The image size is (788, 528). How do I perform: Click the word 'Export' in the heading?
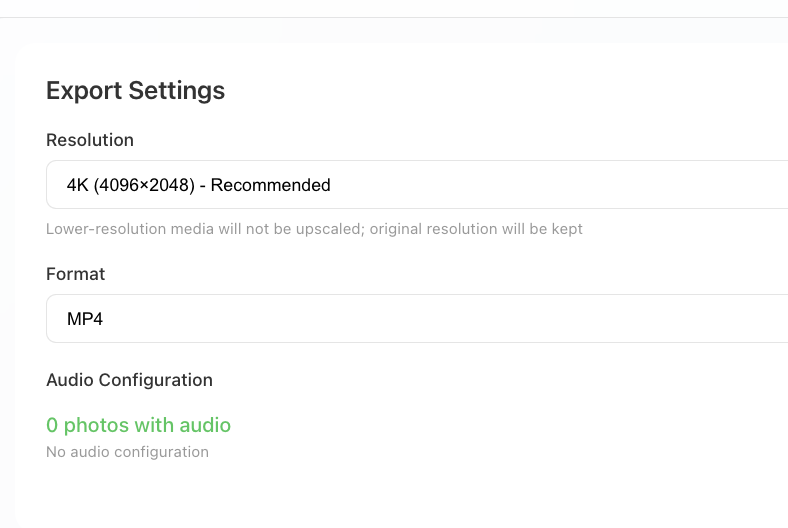[x=83, y=91]
